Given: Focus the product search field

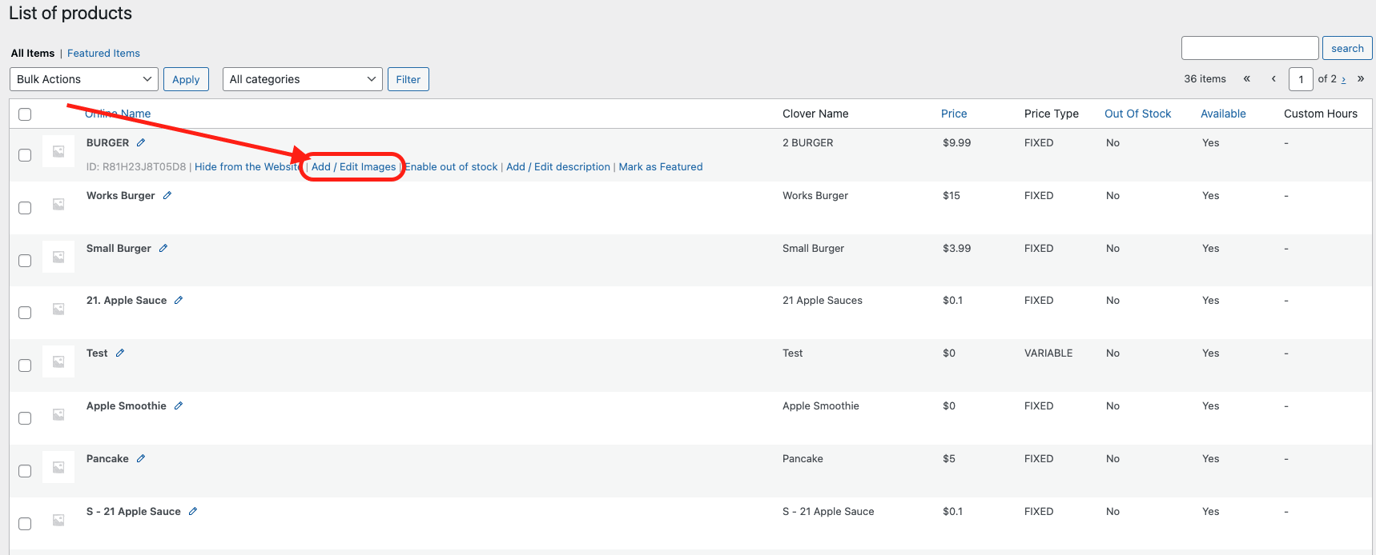Looking at the screenshot, I should (1250, 48).
